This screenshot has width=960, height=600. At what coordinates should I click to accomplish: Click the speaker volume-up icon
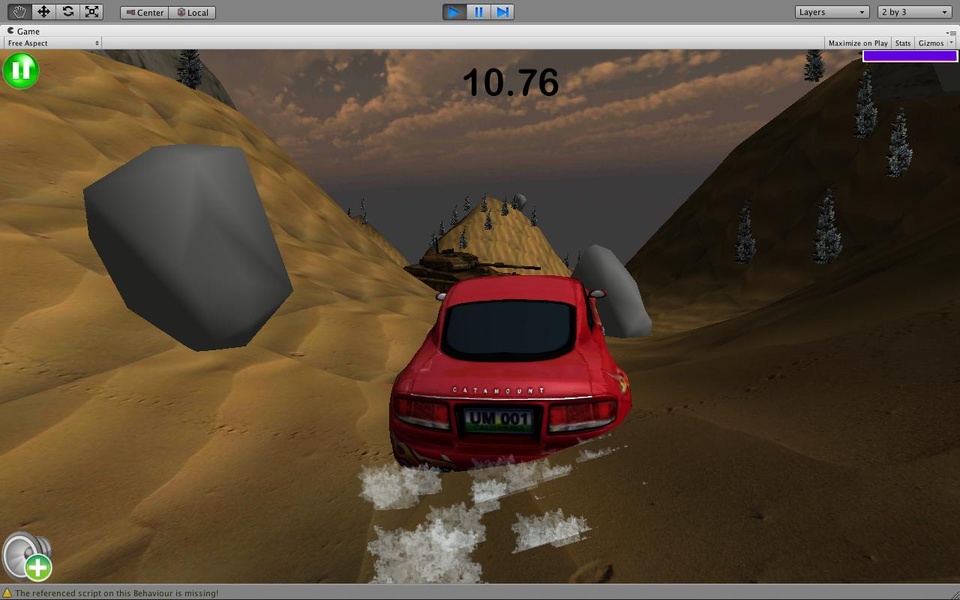[x=27, y=556]
